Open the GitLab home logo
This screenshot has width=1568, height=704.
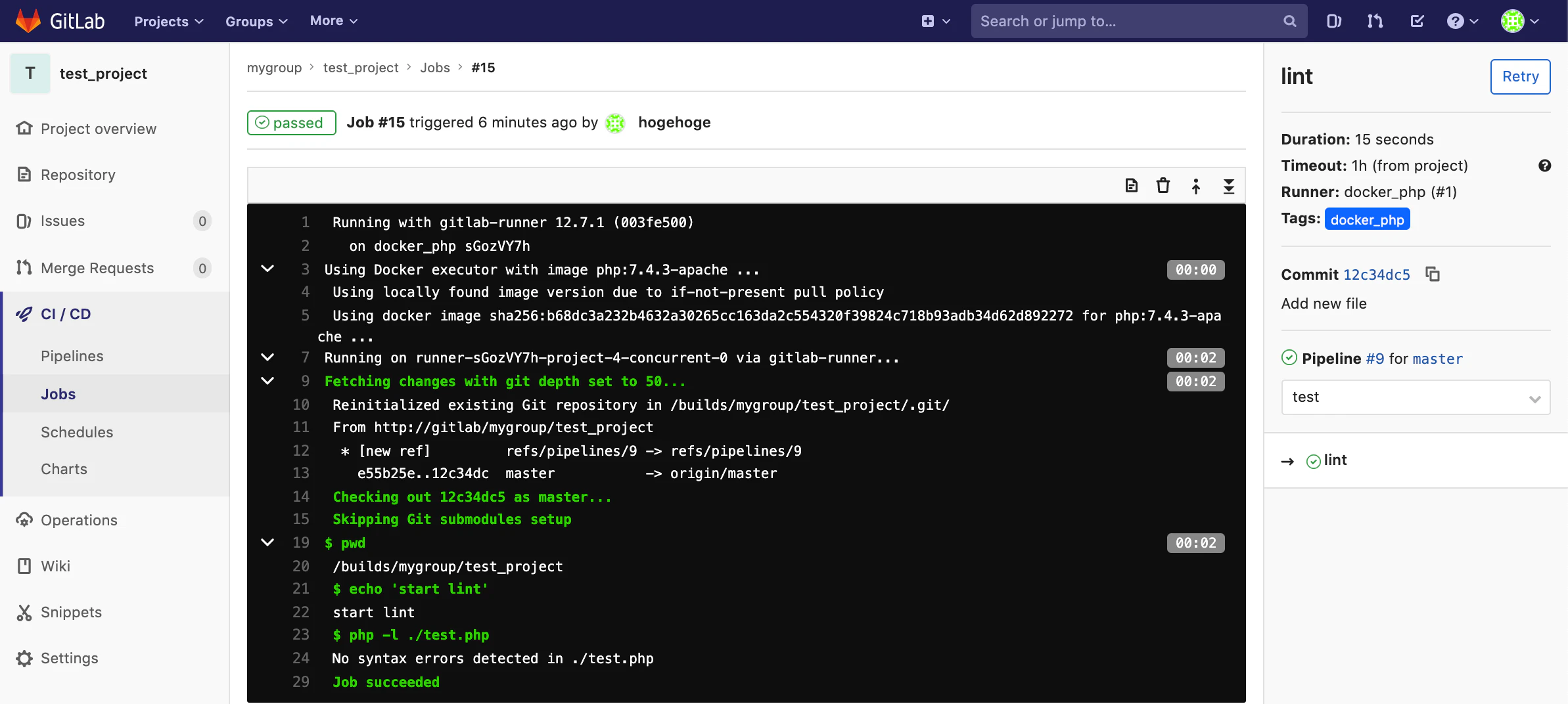click(x=60, y=21)
